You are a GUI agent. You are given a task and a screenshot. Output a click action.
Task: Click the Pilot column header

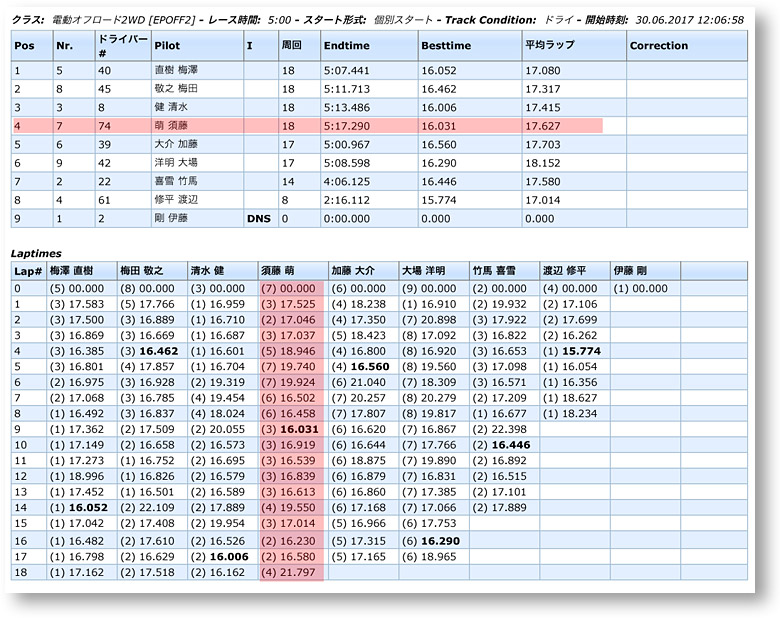(x=197, y=46)
